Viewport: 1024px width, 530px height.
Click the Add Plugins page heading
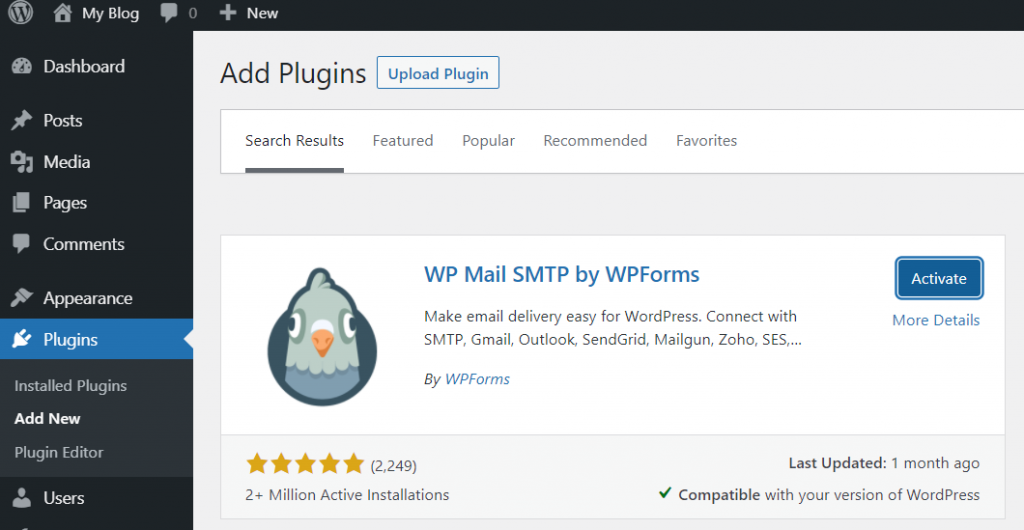293,73
